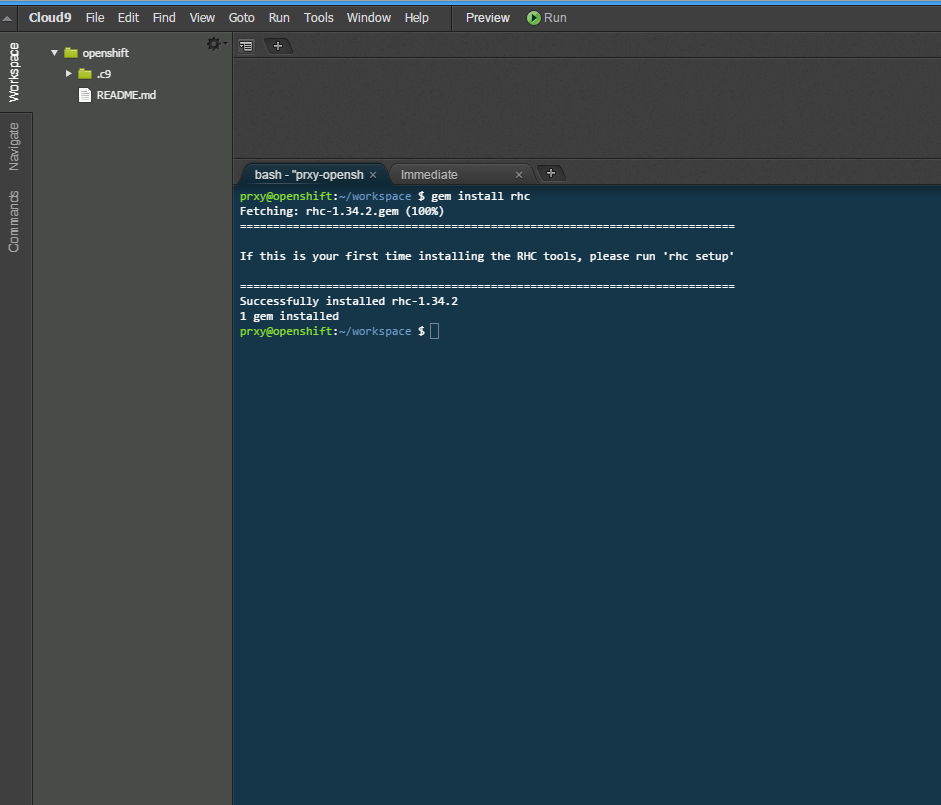
Task: Open the Navigate side panel
Action: coord(14,146)
